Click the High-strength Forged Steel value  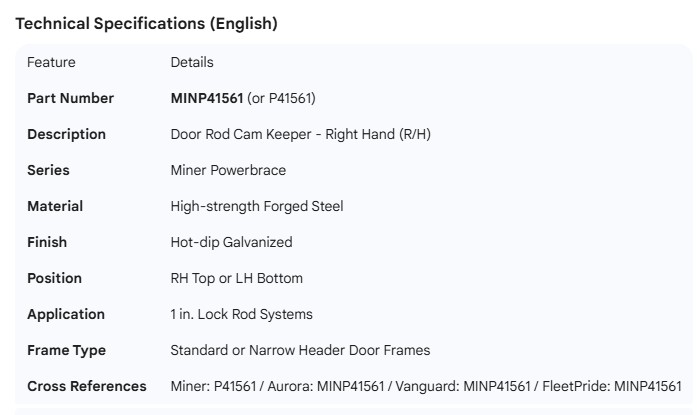coord(257,206)
